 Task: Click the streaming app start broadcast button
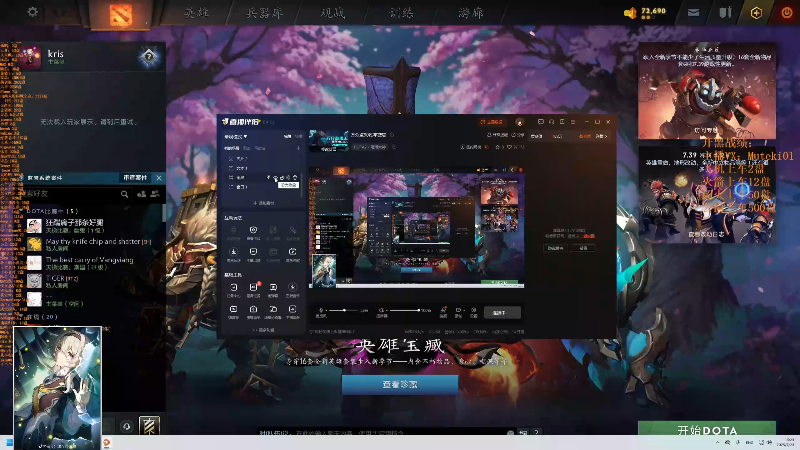point(502,313)
